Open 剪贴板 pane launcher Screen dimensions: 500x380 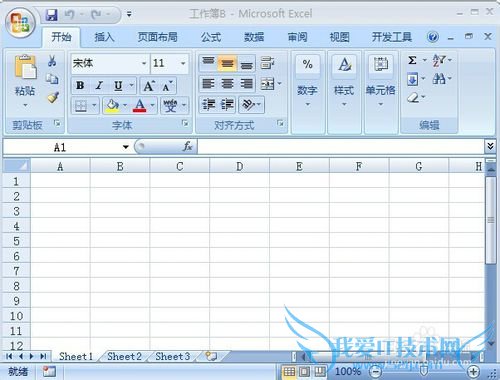click(x=57, y=124)
